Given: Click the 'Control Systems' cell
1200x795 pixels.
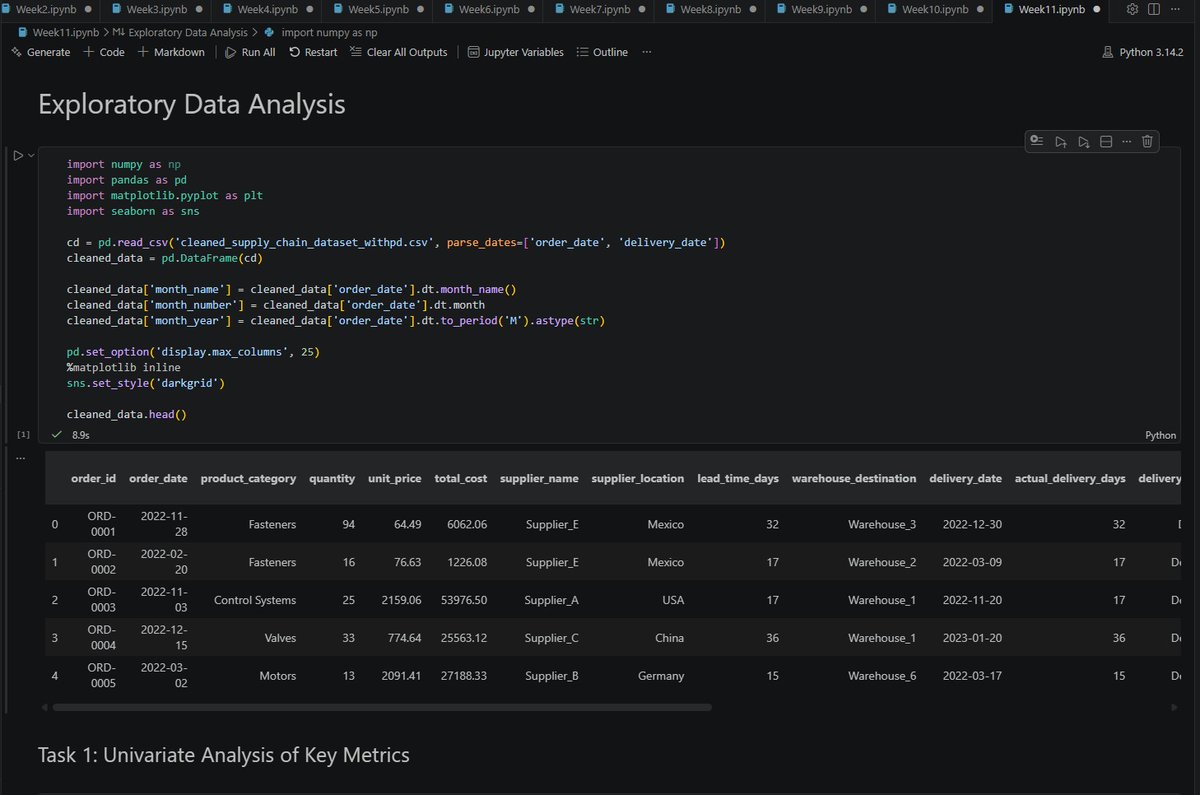Looking at the screenshot, I should pyautogui.click(x=255, y=600).
